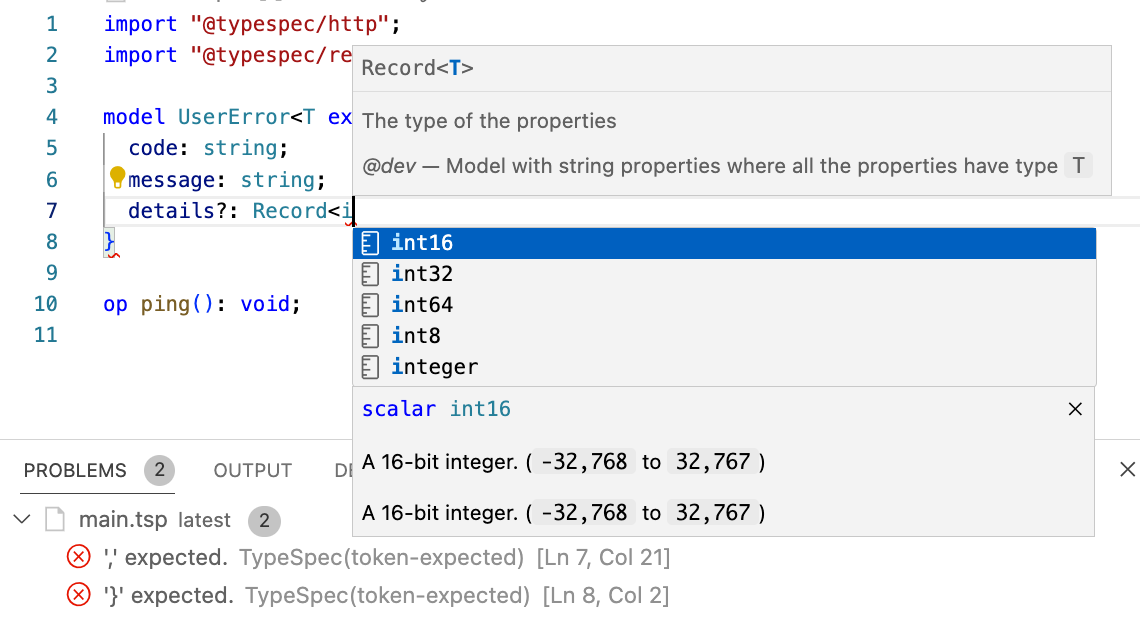Switch to the OUTPUT tab
The height and width of the screenshot is (620, 1140).
(x=252, y=470)
